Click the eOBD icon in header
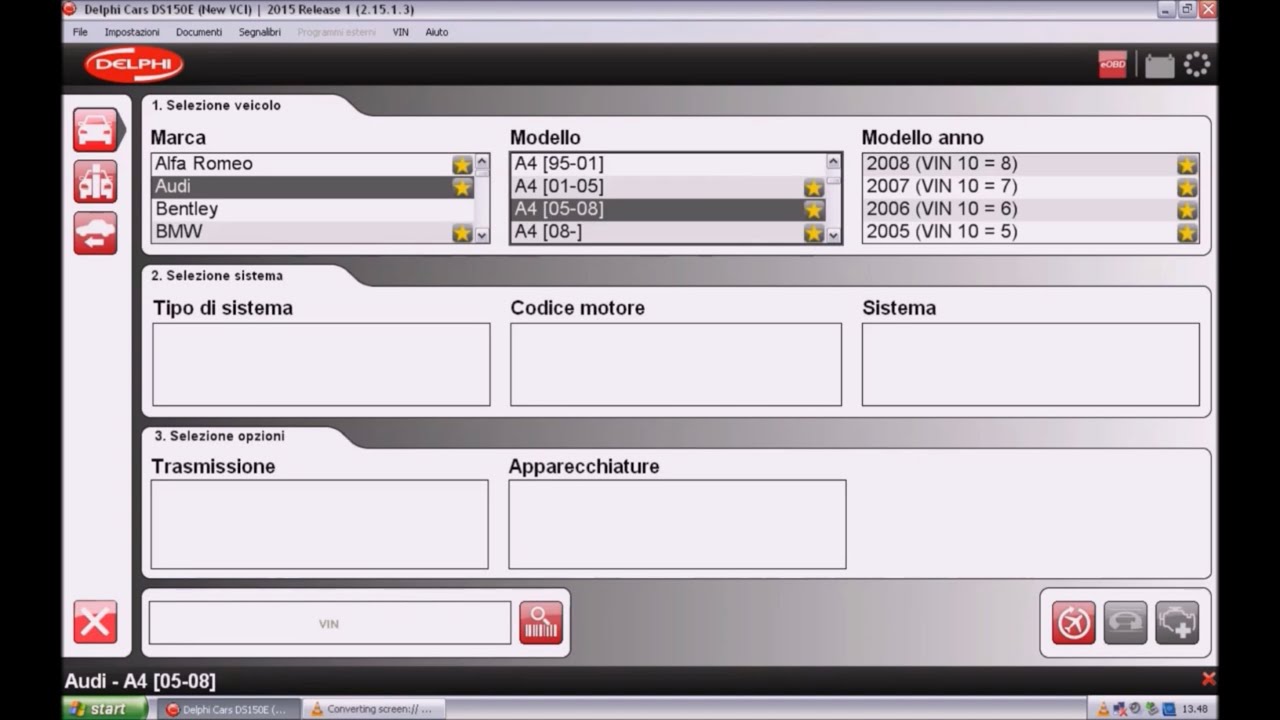 click(1112, 65)
